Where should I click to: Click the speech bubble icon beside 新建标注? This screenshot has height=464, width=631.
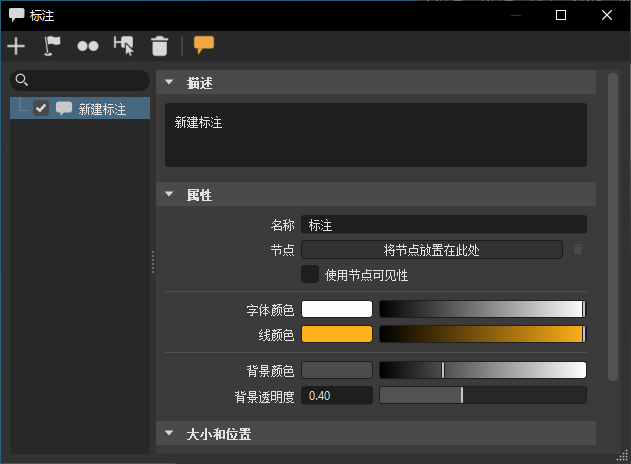64,108
